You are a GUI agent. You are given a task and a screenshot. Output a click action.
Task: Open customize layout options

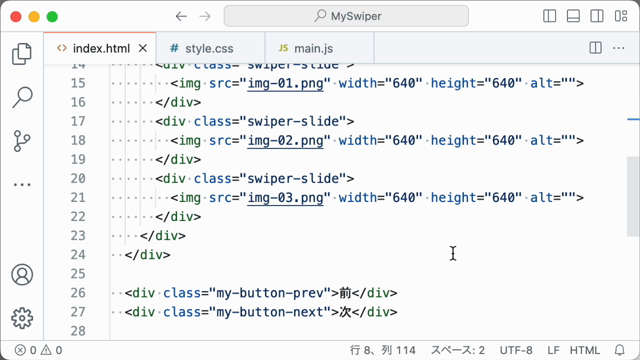coord(621,16)
